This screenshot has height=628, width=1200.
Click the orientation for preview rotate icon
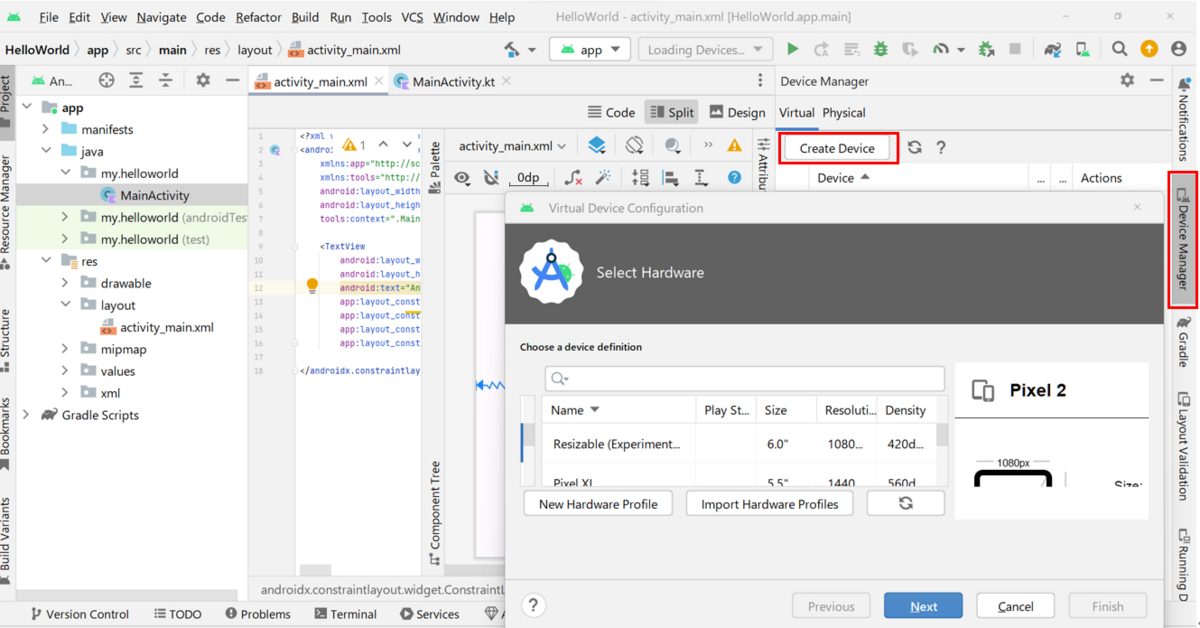pos(635,146)
